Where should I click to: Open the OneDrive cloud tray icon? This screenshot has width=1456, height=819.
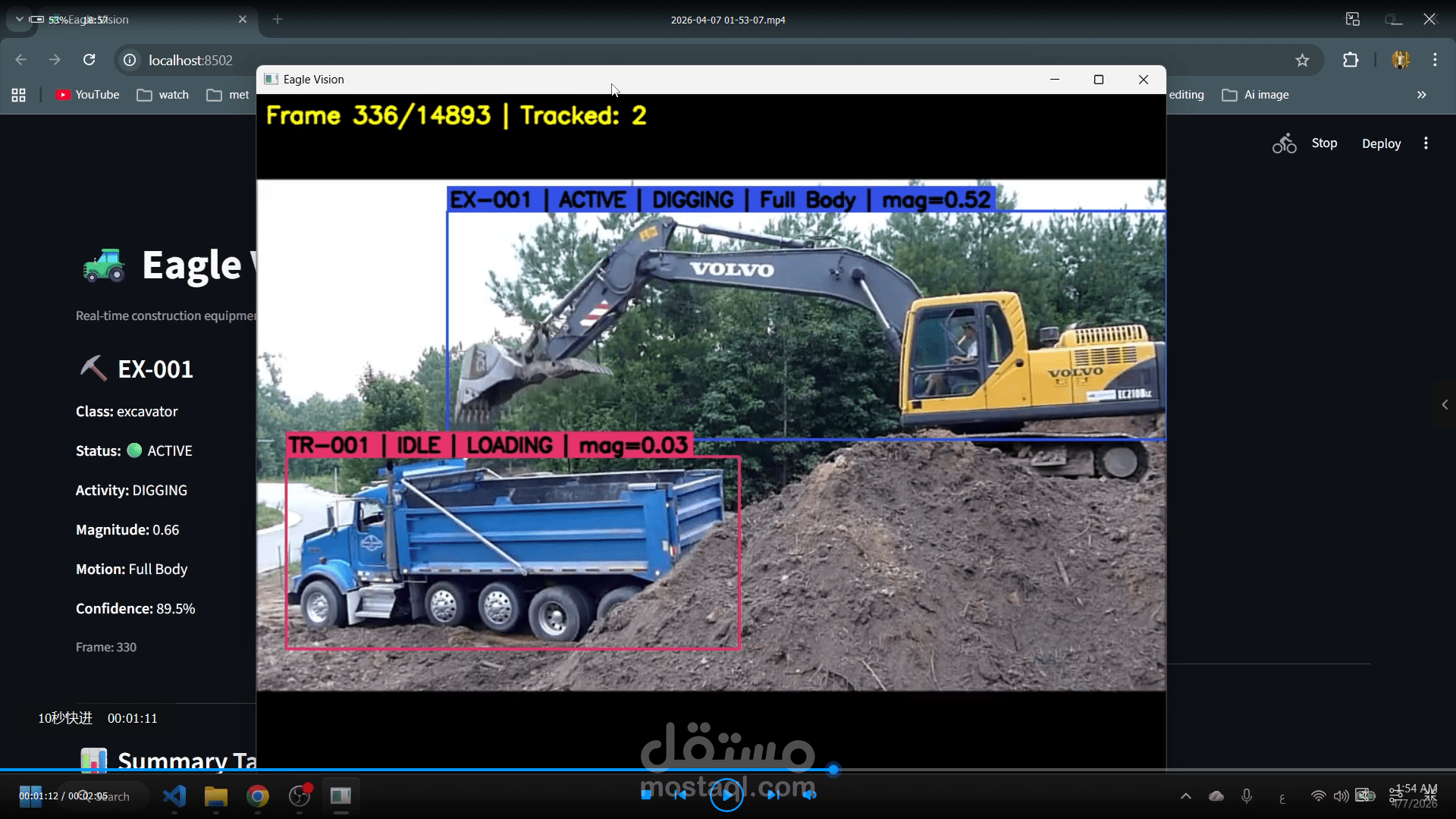(x=1216, y=796)
